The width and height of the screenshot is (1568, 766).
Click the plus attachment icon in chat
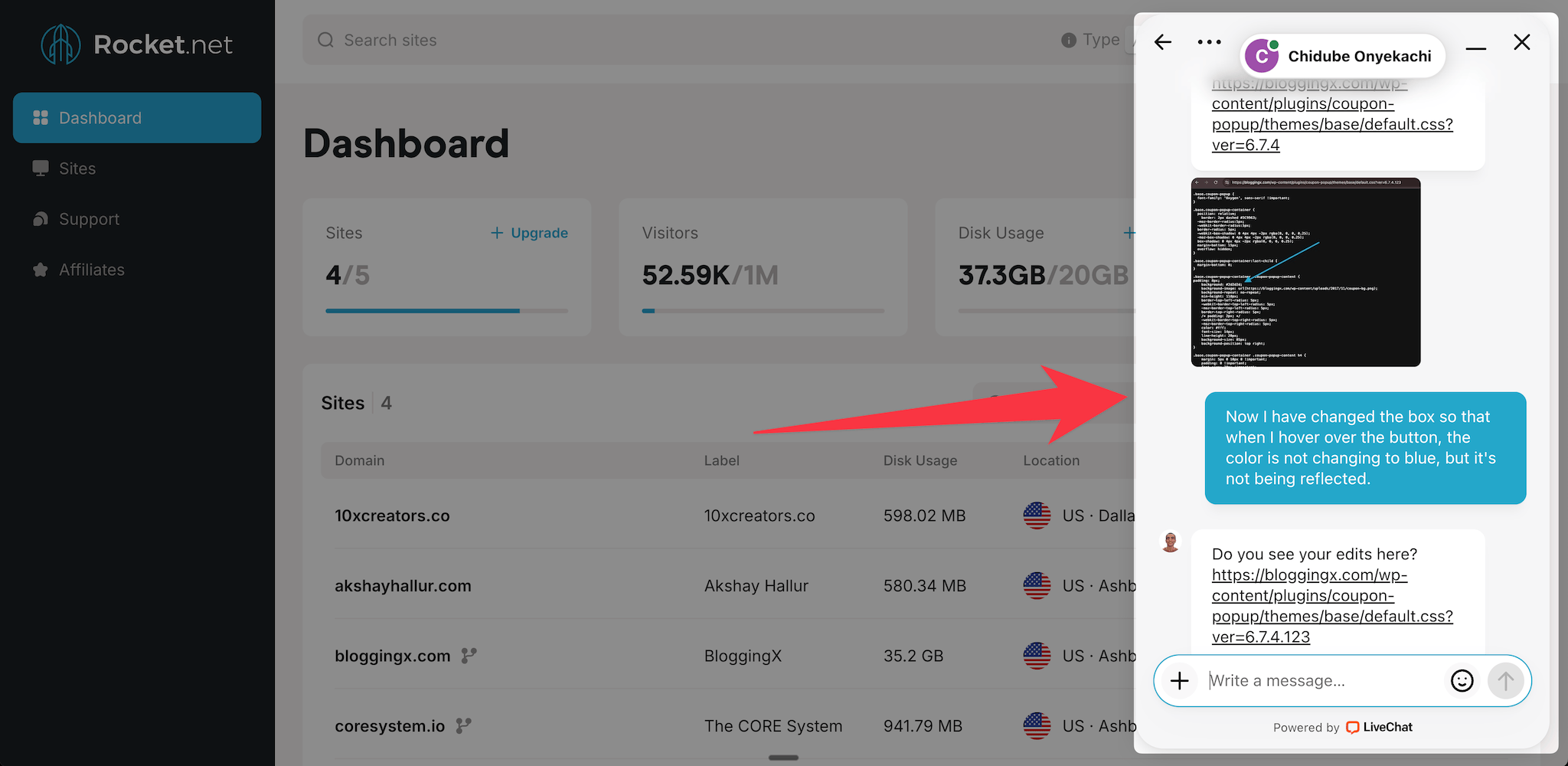tap(1180, 680)
